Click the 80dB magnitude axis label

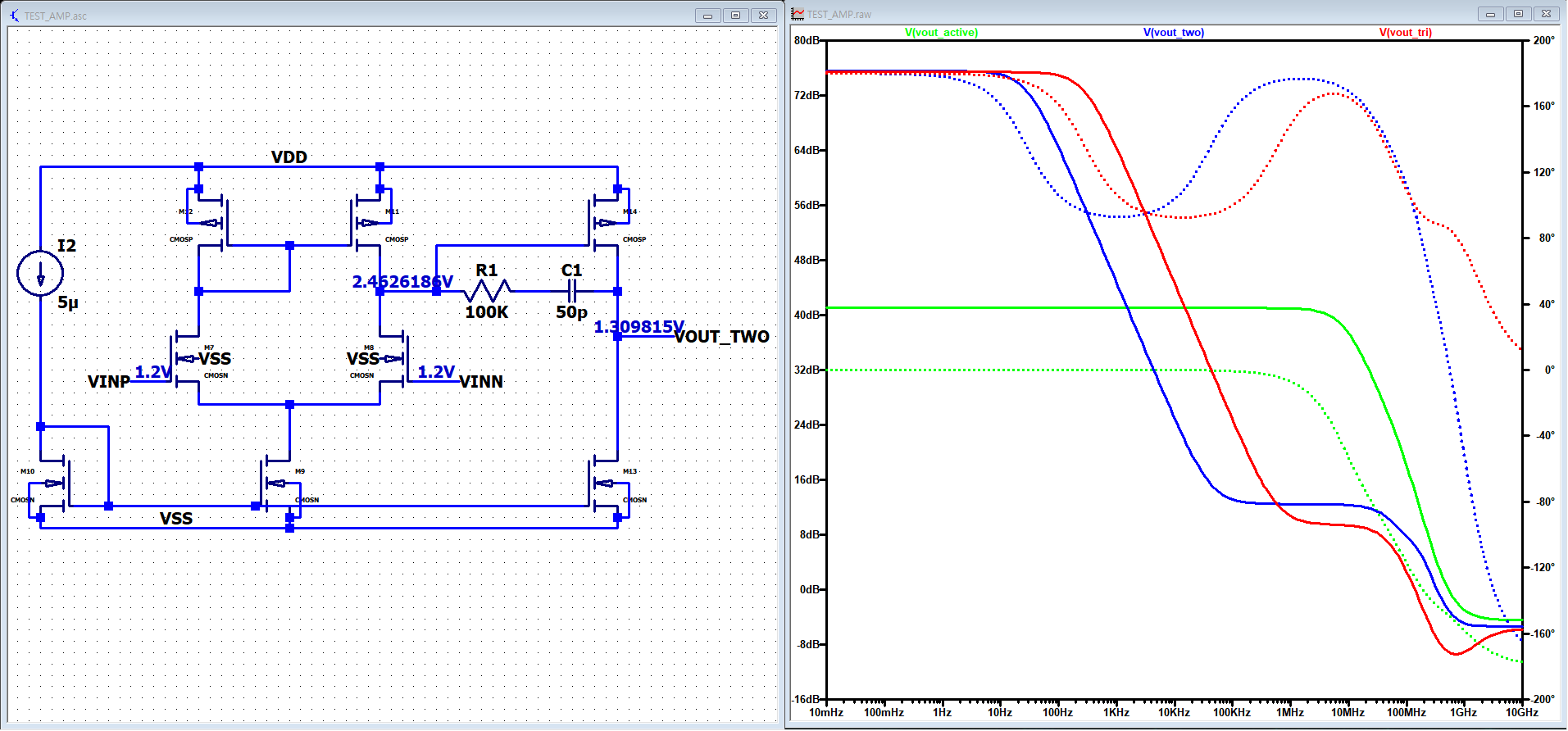click(x=807, y=40)
